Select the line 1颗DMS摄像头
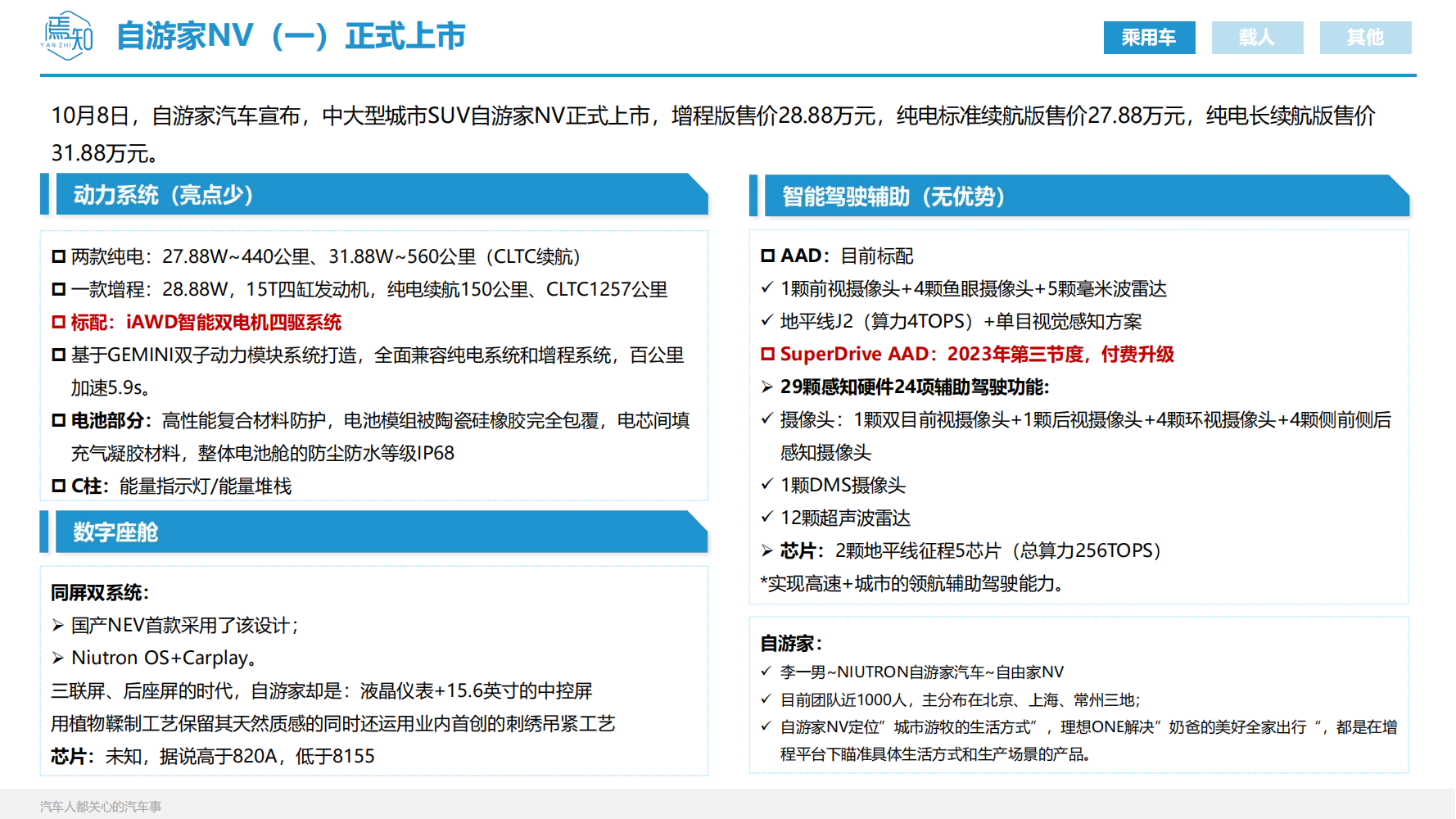The height and width of the screenshot is (819, 1456). click(x=834, y=485)
